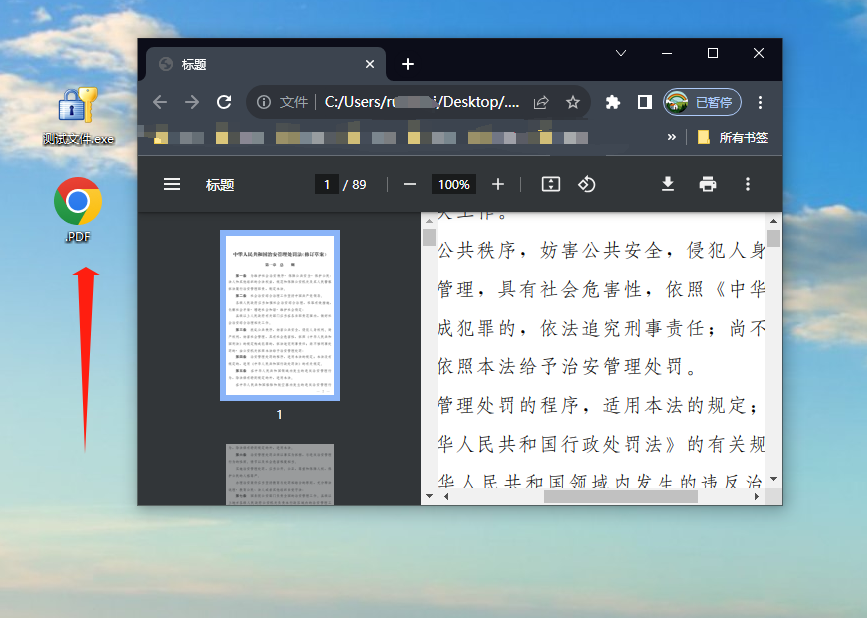Click the browser forward arrow
This screenshot has width=867, height=618.
pos(192,102)
